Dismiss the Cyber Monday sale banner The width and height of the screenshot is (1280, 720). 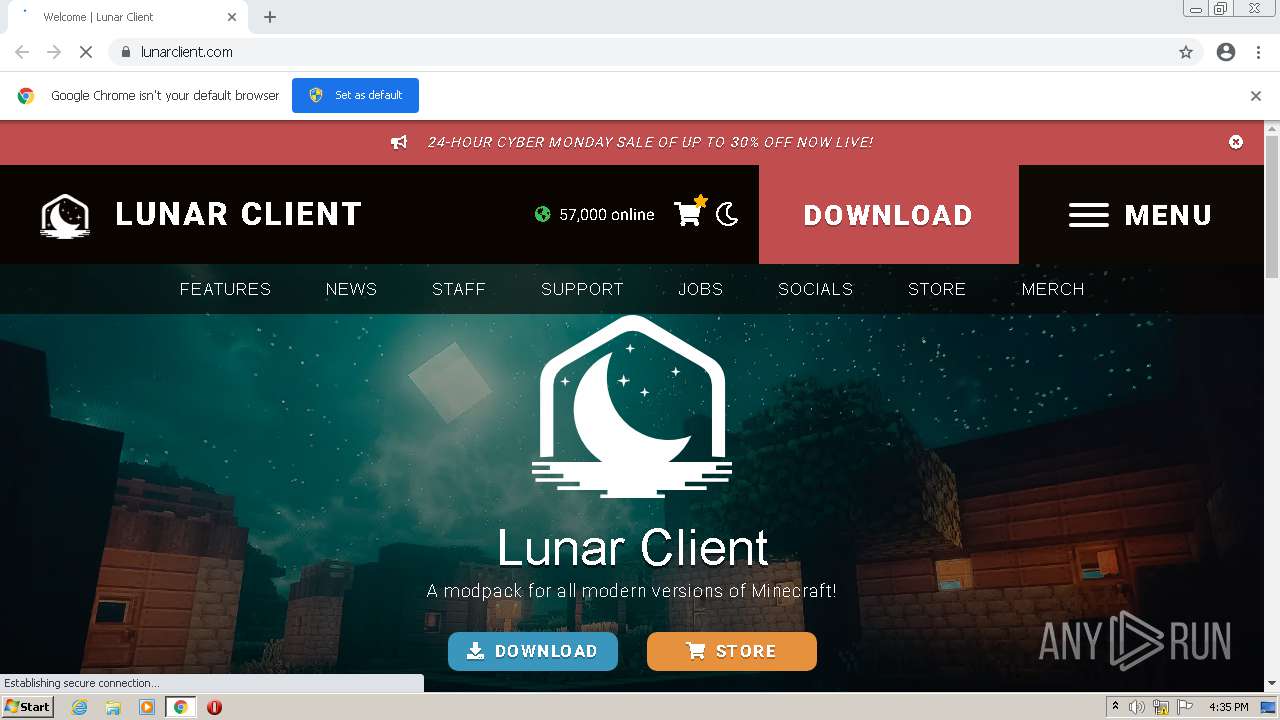point(1236,142)
